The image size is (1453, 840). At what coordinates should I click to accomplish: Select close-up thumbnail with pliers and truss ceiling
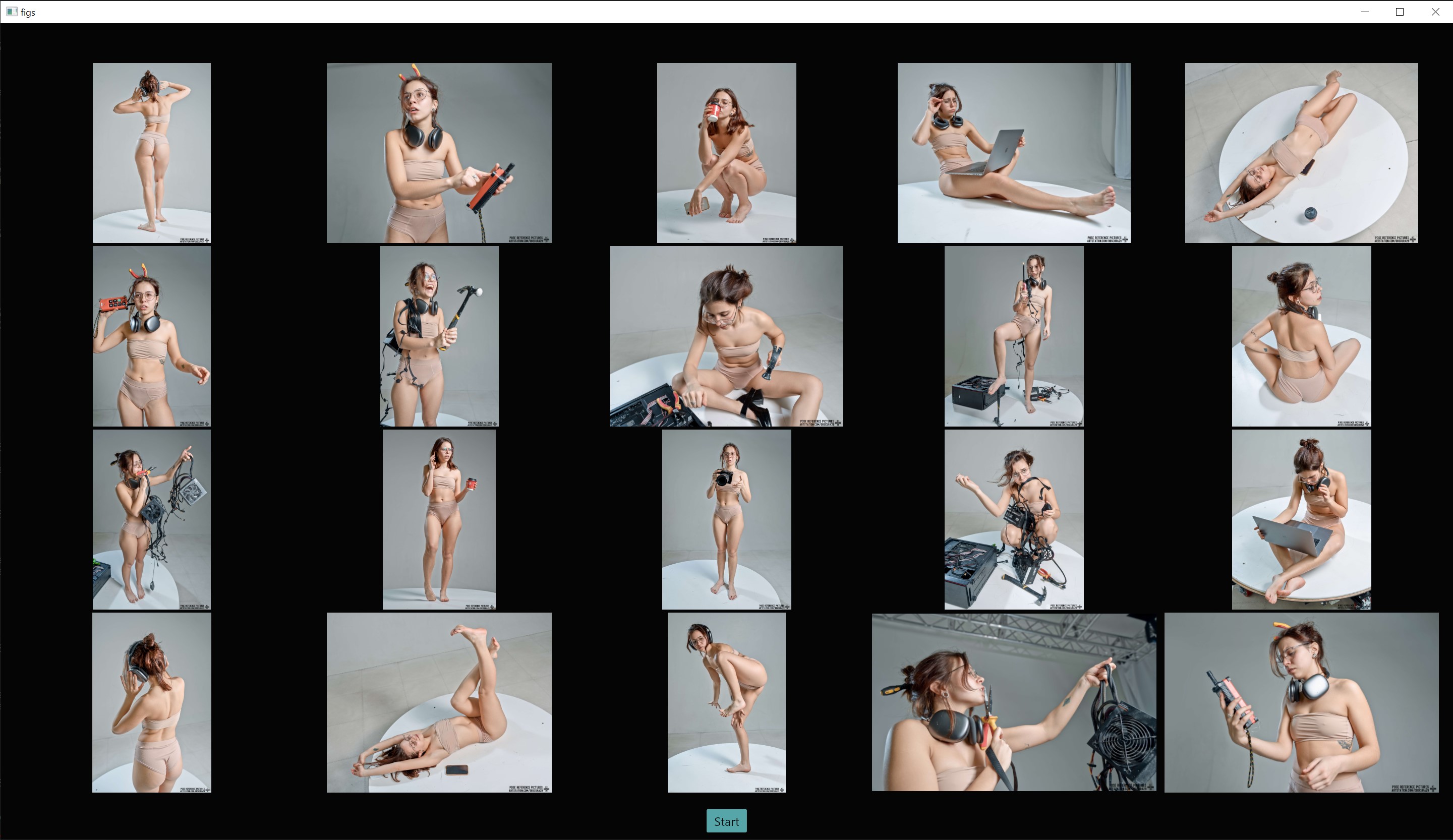click(1014, 702)
